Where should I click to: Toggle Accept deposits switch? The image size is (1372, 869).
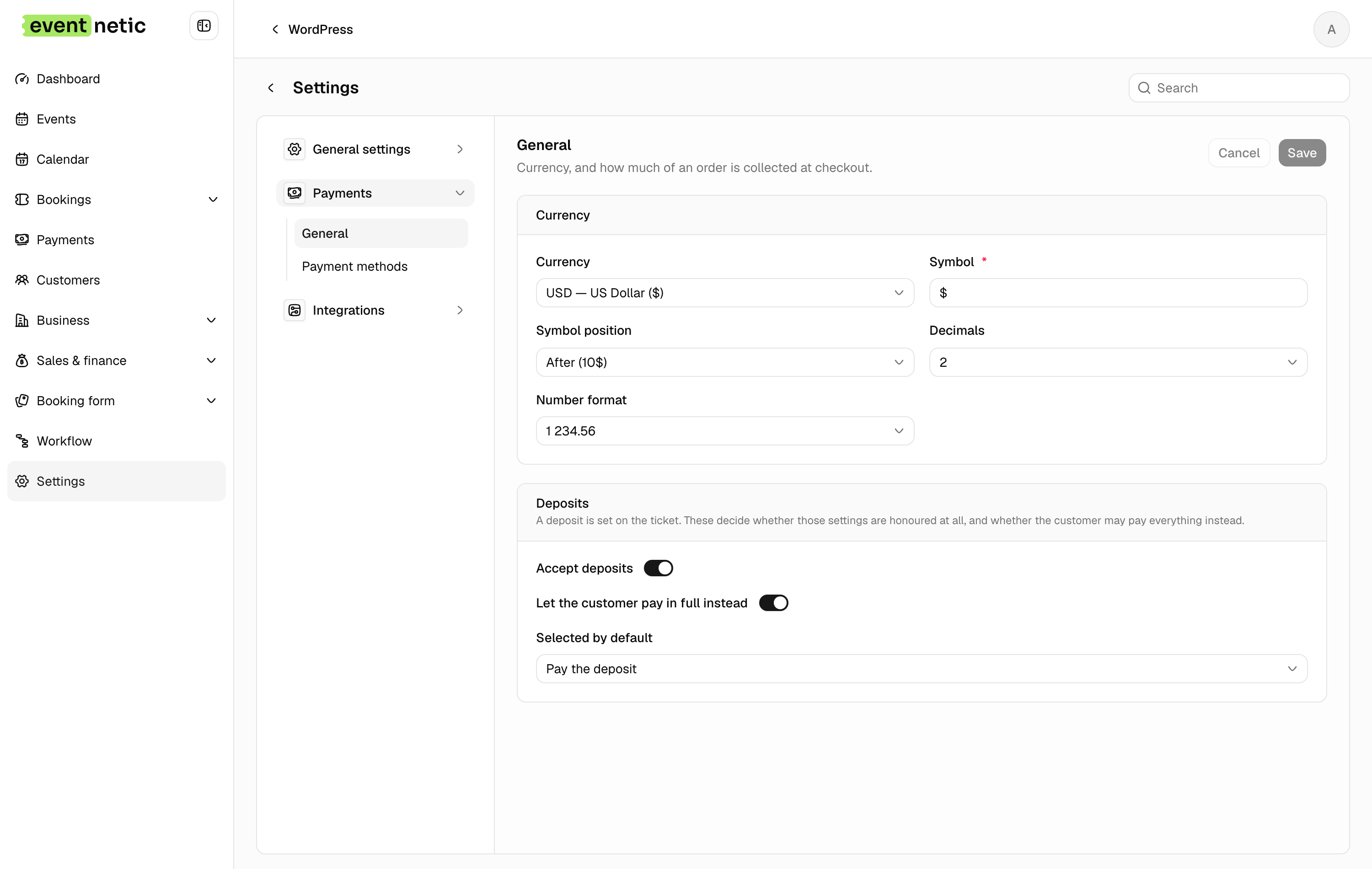point(658,568)
